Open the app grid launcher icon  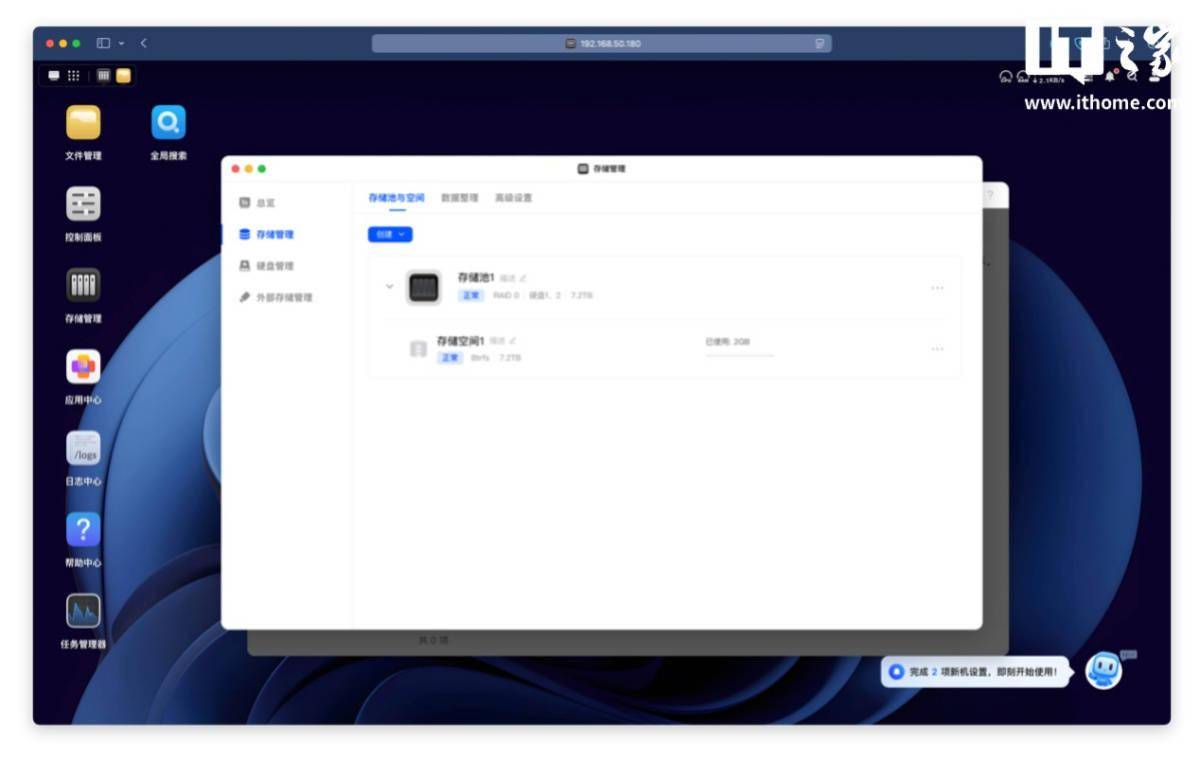pyautogui.click(x=74, y=76)
